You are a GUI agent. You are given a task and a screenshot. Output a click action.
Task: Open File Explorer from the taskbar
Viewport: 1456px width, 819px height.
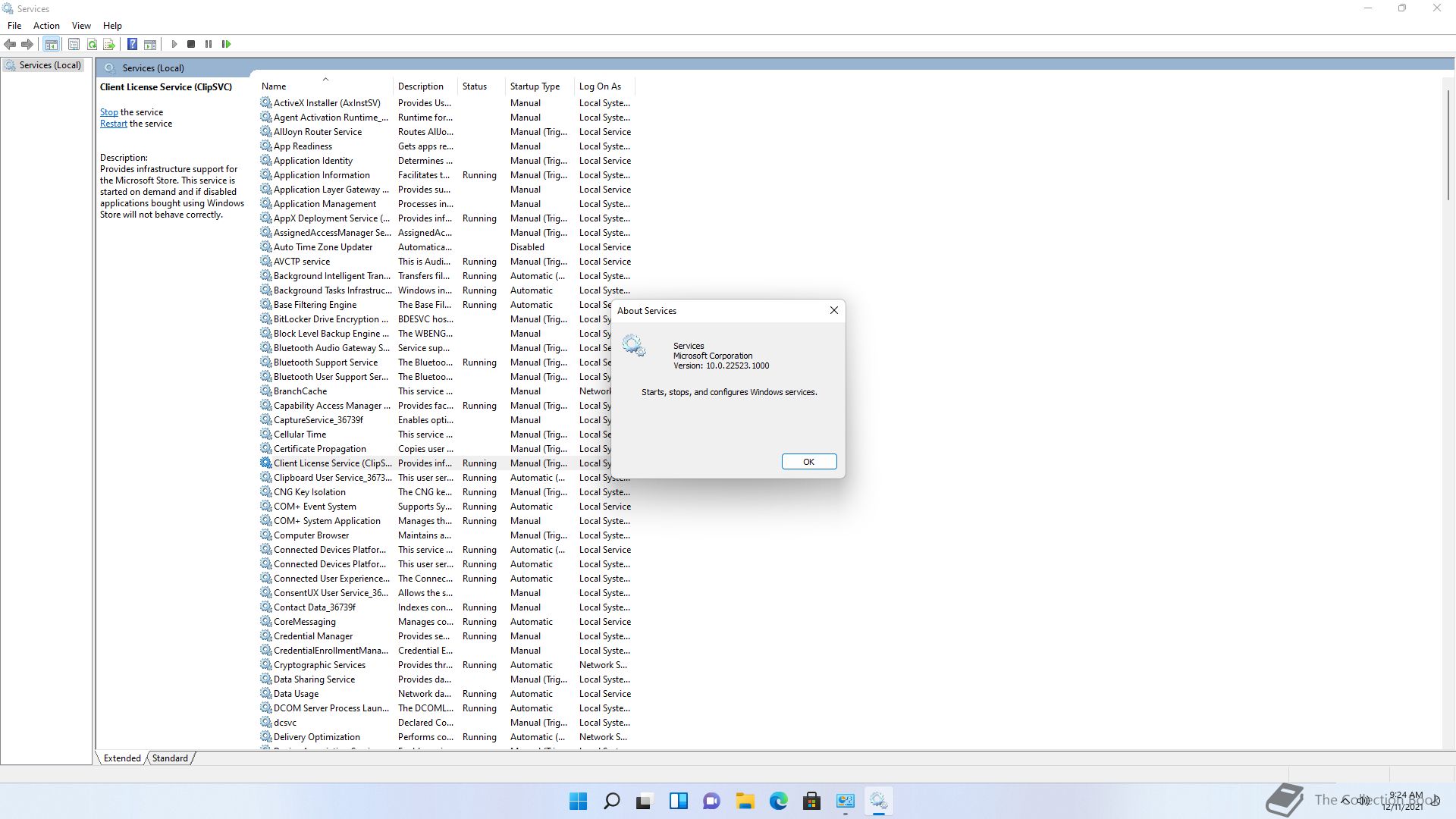pyautogui.click(x=745, y=801)
